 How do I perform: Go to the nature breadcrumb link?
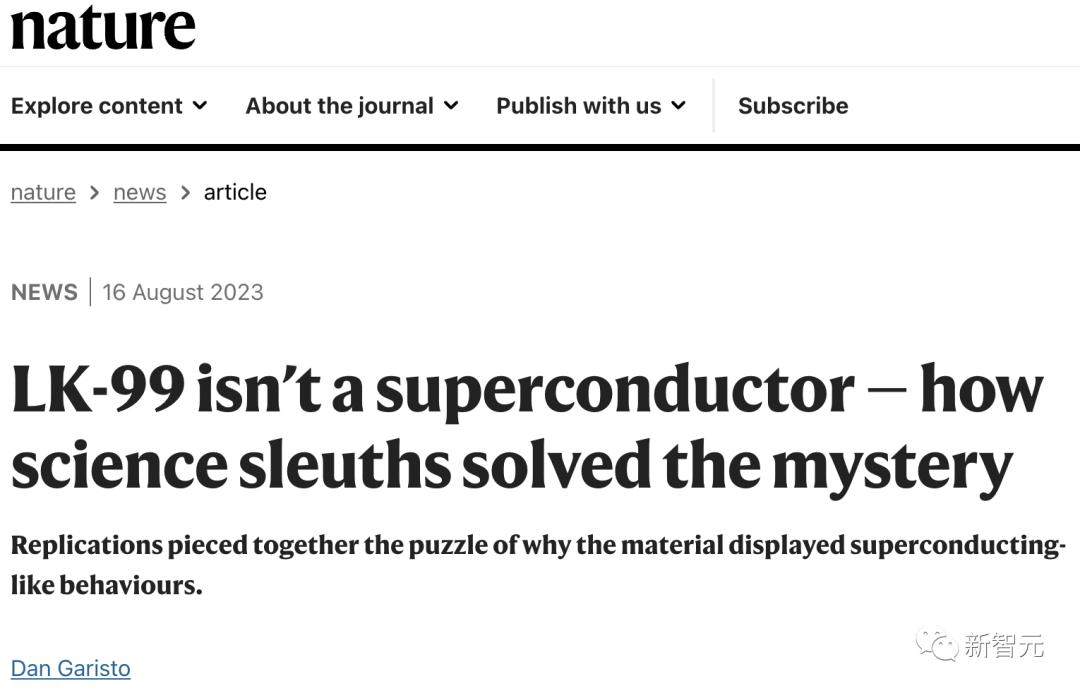pyautogui.click(x=43, y=192)
